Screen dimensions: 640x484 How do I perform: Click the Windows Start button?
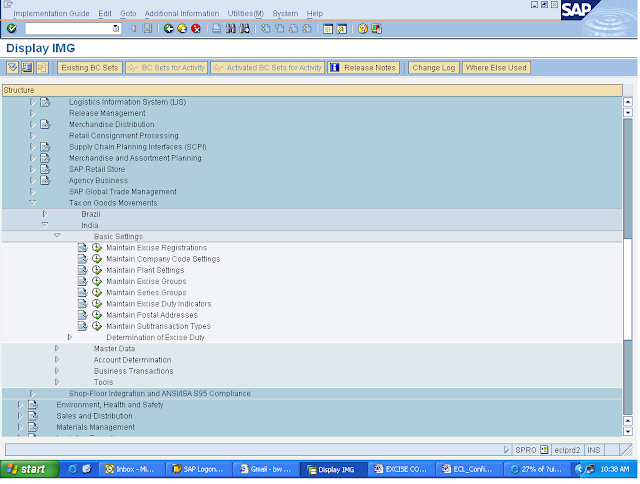point(30,469)
